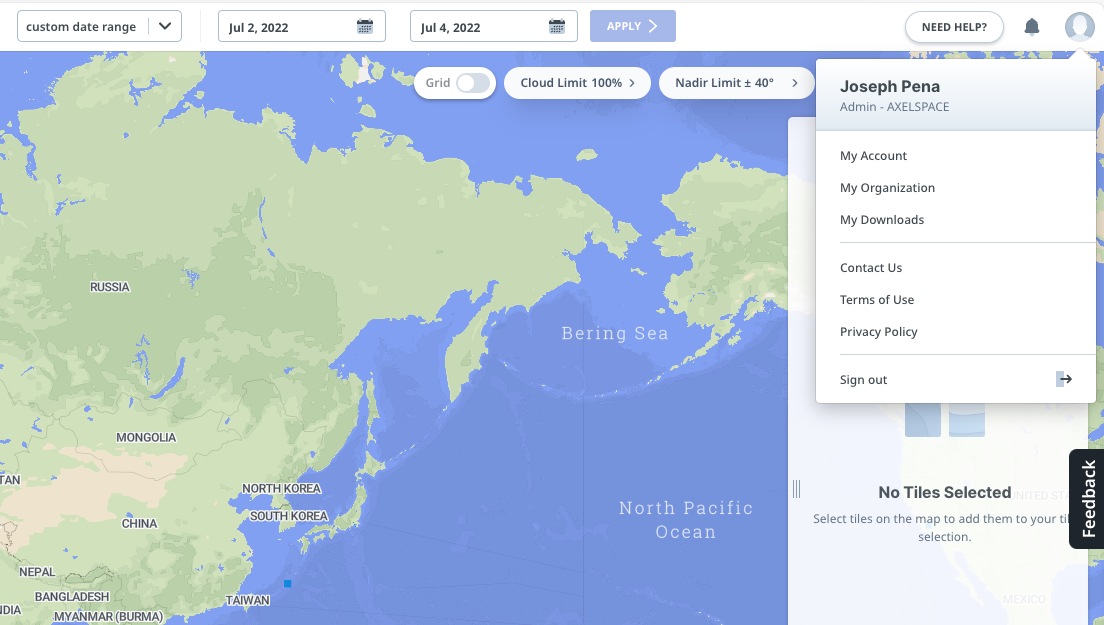Click the notification bell icon
Screen dimensions: 1104x625
pyautogui.click(x=1032, y=27)
